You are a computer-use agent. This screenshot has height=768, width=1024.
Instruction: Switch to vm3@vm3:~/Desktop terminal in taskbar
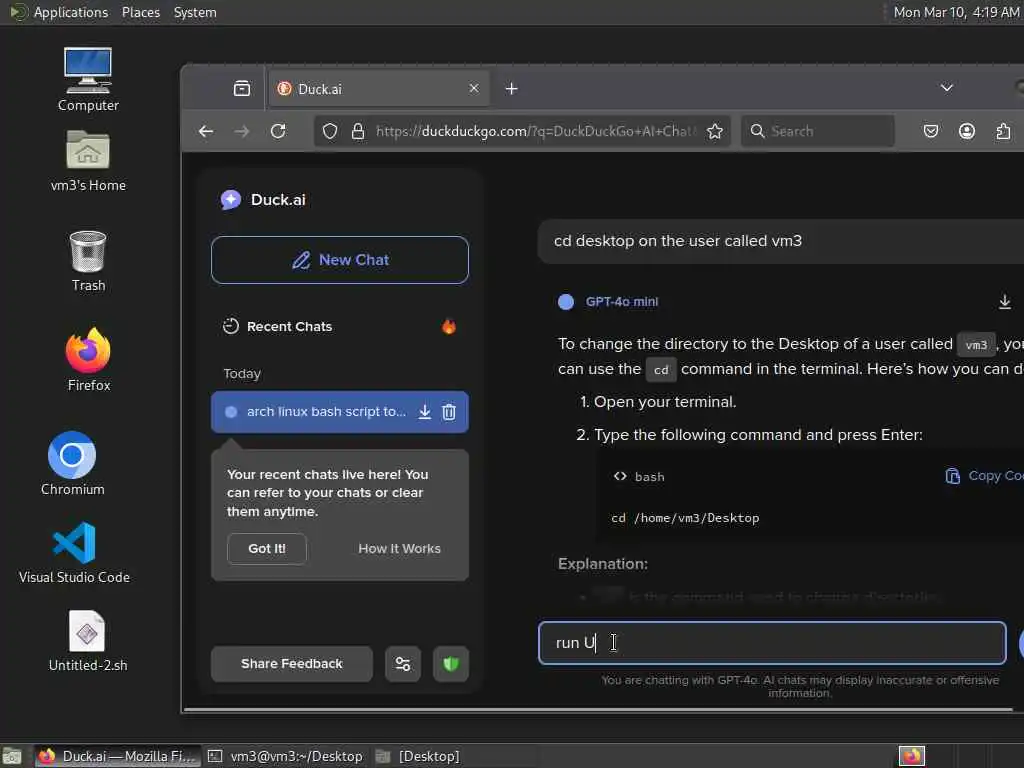point(285,756)
